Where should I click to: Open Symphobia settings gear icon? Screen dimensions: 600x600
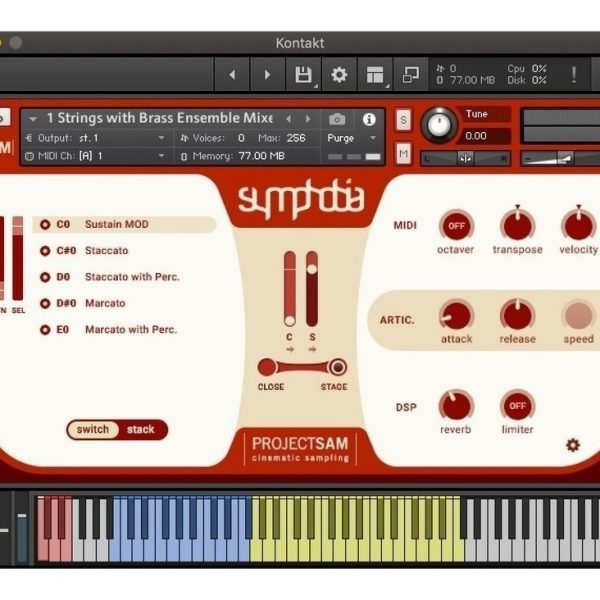(573, 445)
